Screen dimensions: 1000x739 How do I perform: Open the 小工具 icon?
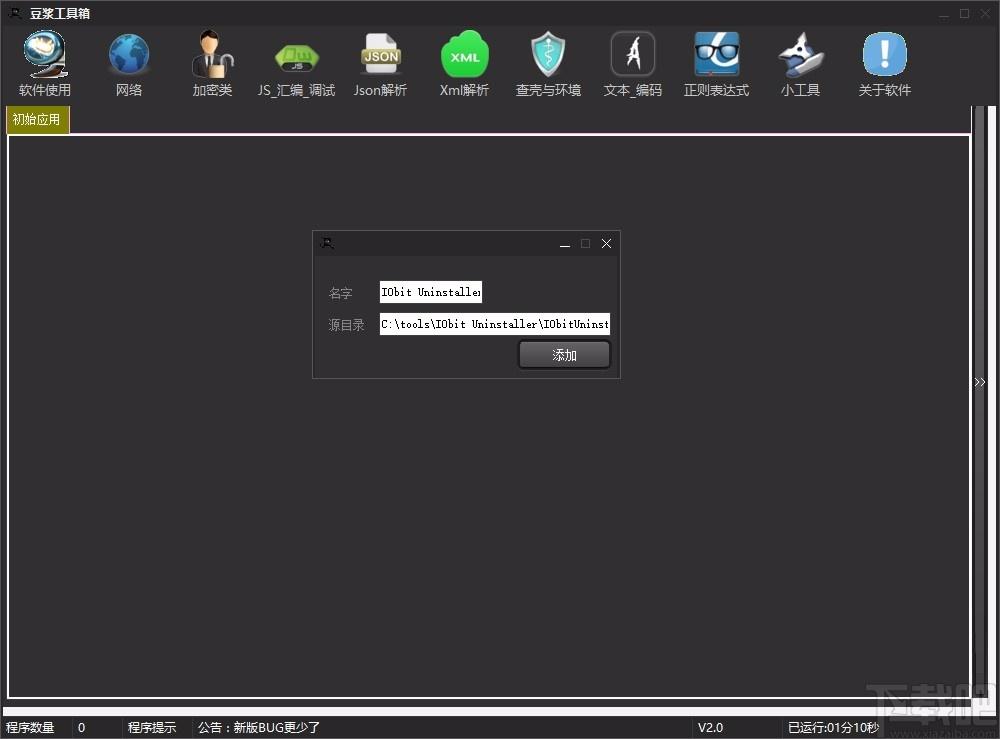coord(801,55)
